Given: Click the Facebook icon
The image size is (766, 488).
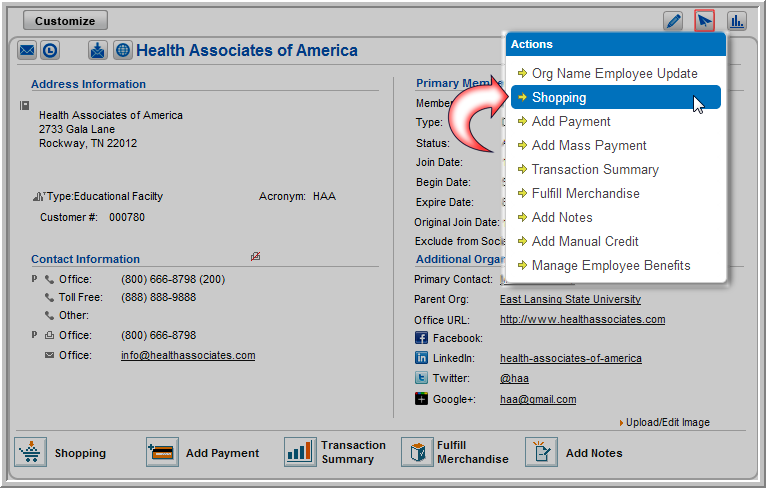Looking at the screenshot, I should pyautogui.click(x=421, y=338).
